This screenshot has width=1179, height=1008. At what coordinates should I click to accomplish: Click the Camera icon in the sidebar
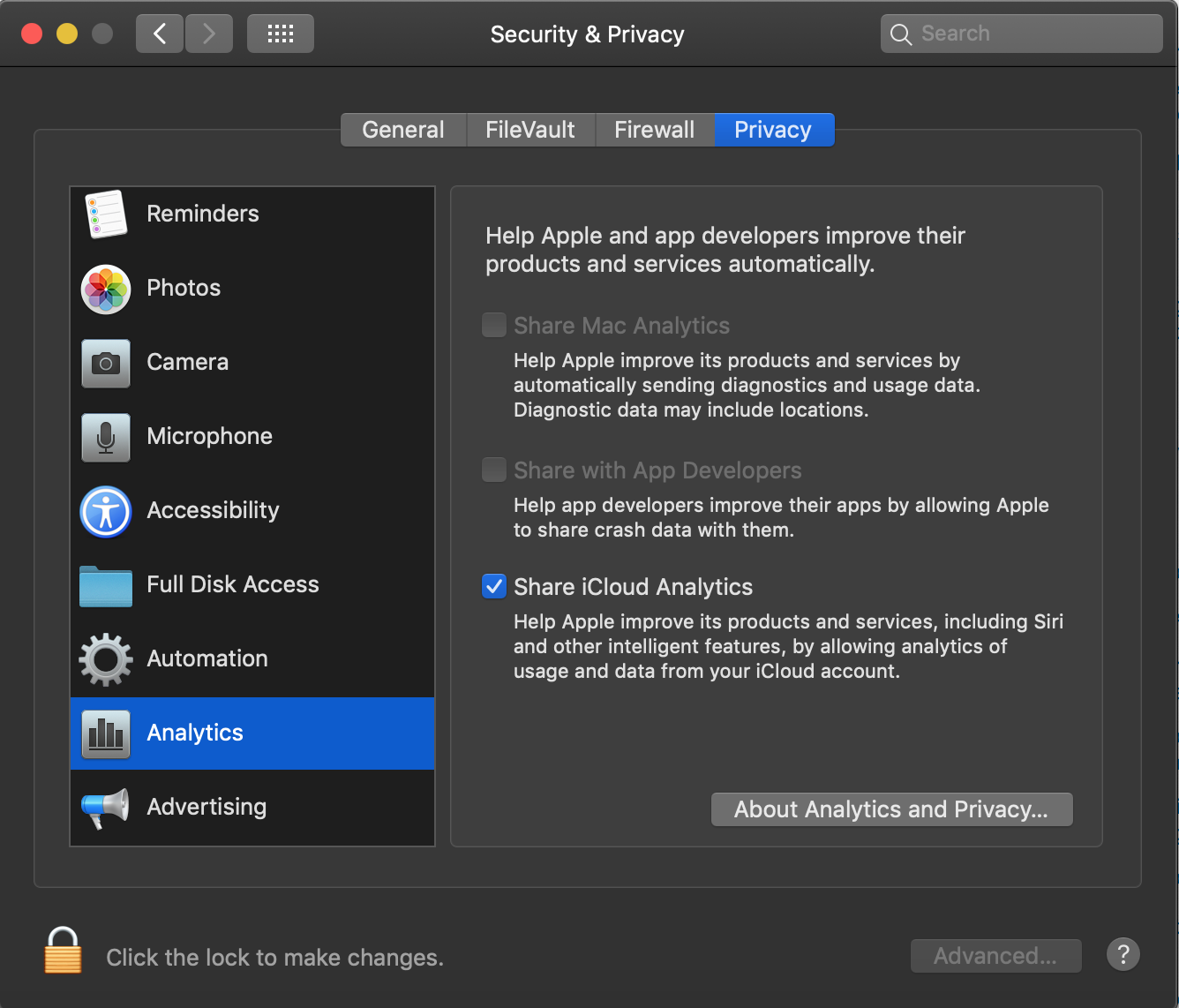click(x=106, y=364)
